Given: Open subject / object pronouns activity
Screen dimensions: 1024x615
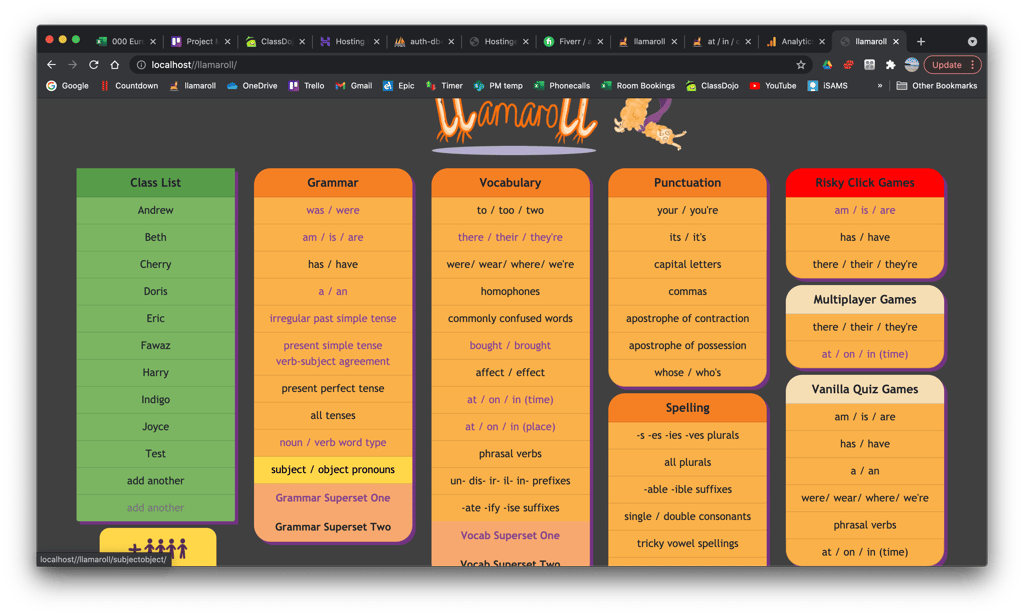Looking at the screenshot, I should (x=333, y=469).
